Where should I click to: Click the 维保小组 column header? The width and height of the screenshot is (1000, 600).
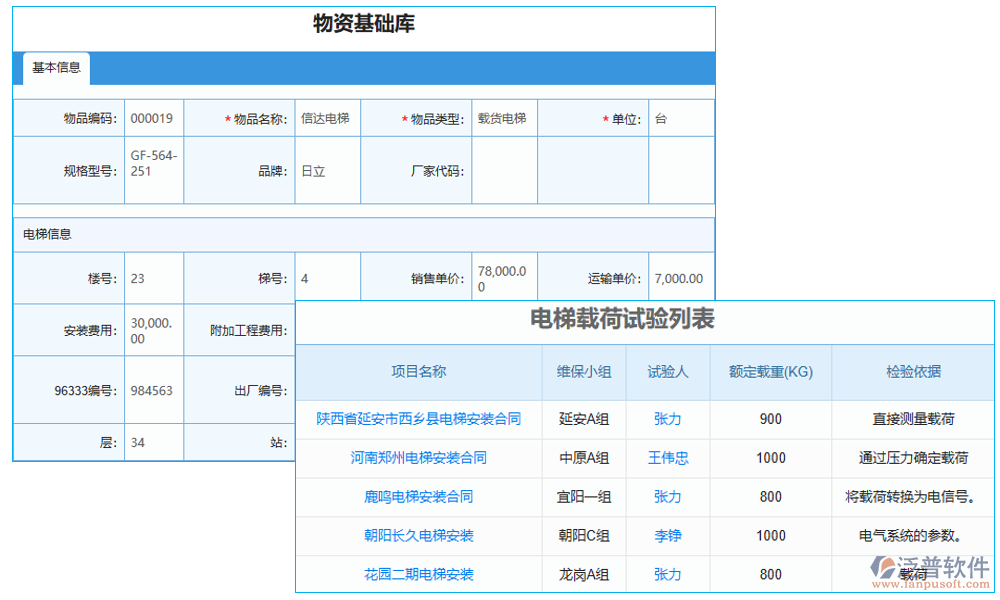click(583, 372)
